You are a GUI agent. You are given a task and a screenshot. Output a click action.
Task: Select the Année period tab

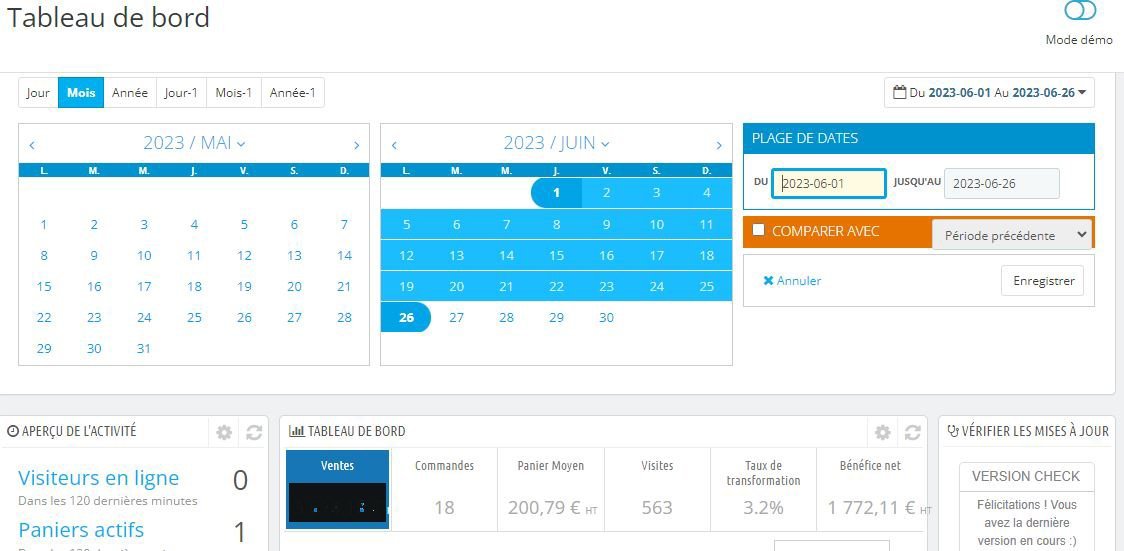click(130, 93)
